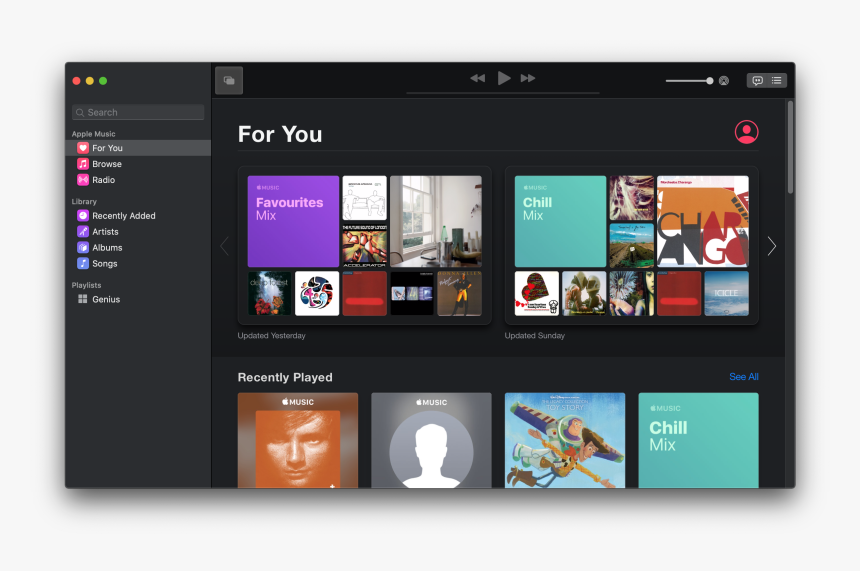Click See All for Recently Played
This screenshot has width=860, height=571.
pos(744,377)
